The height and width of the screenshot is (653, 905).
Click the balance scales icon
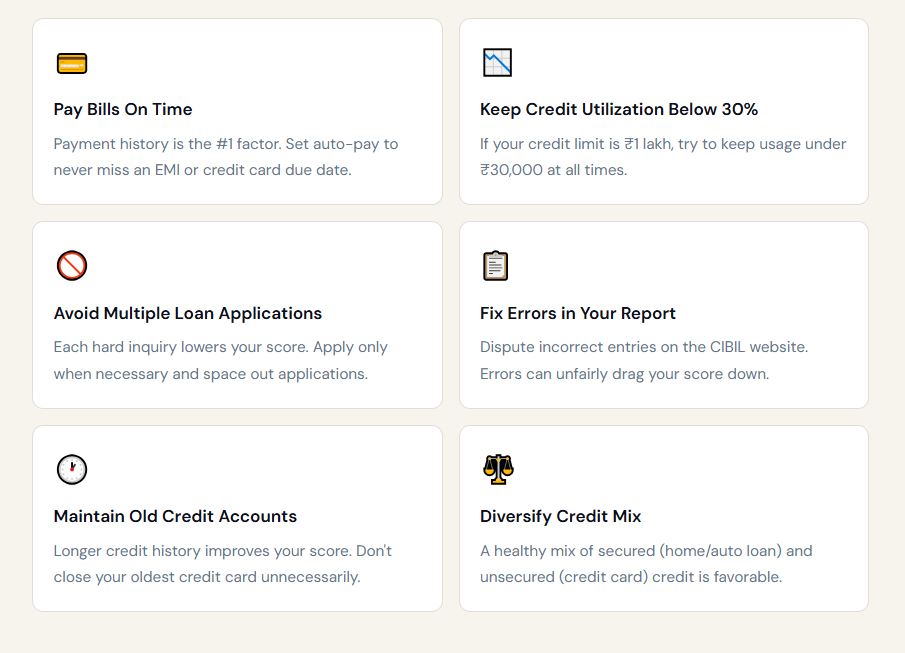click(497, 470)
